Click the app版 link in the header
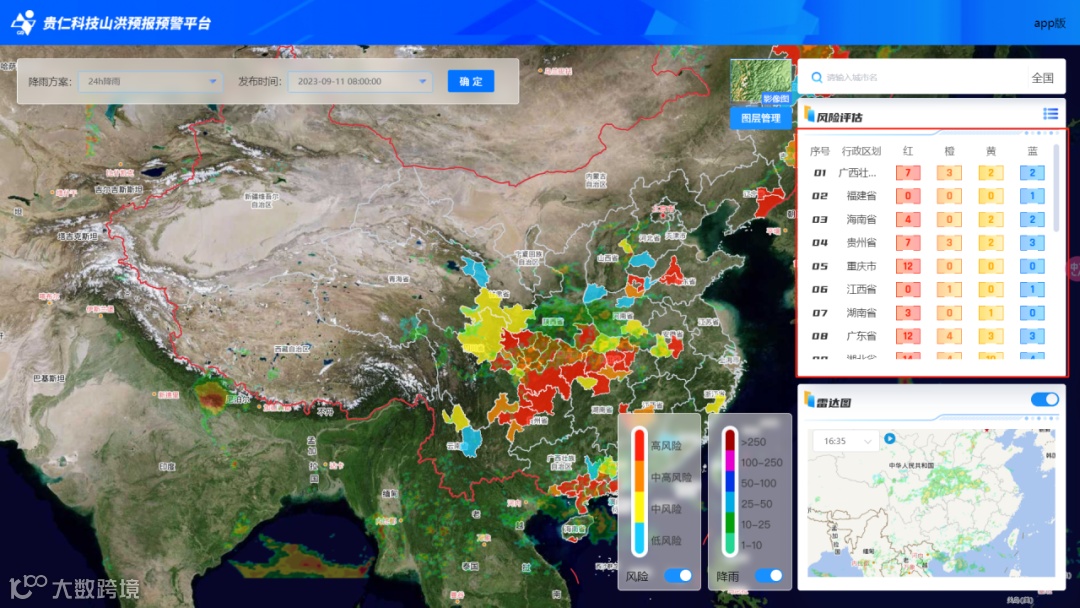This screenshot has height=608, width=1080. 1050,23
